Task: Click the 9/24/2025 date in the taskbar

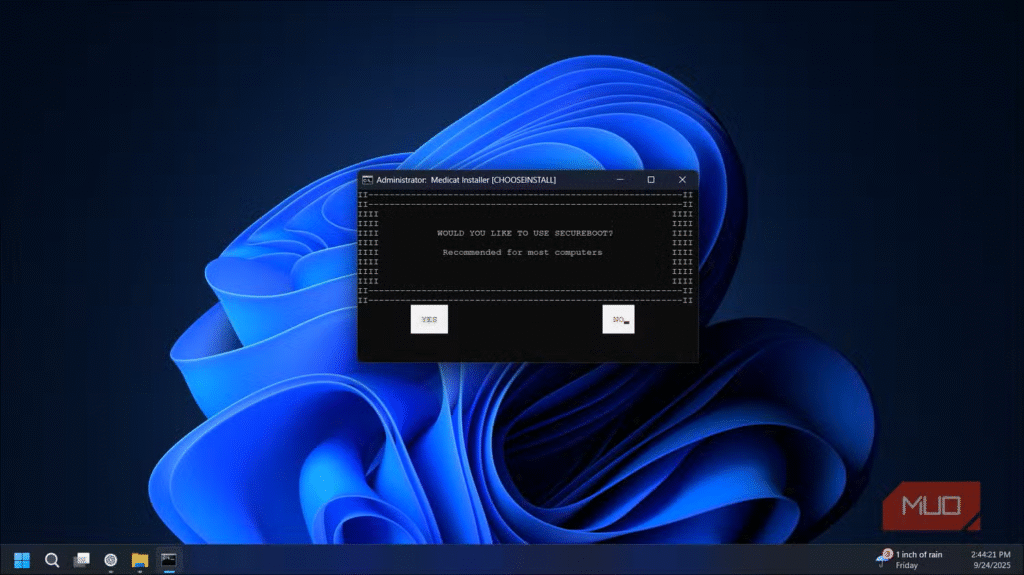Action: [x=988, y=565]
